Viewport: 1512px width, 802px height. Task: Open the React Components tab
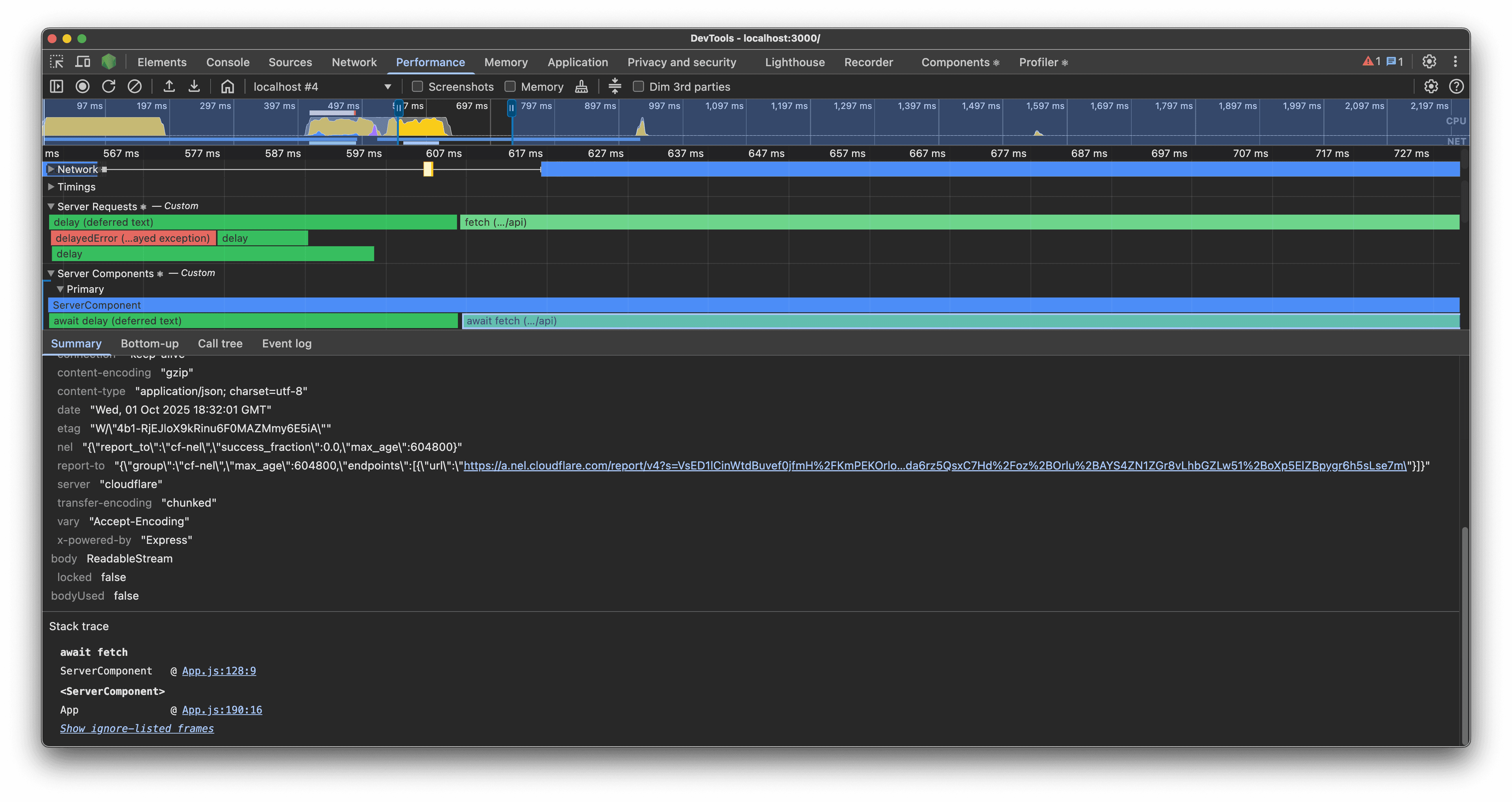[960, 62]
